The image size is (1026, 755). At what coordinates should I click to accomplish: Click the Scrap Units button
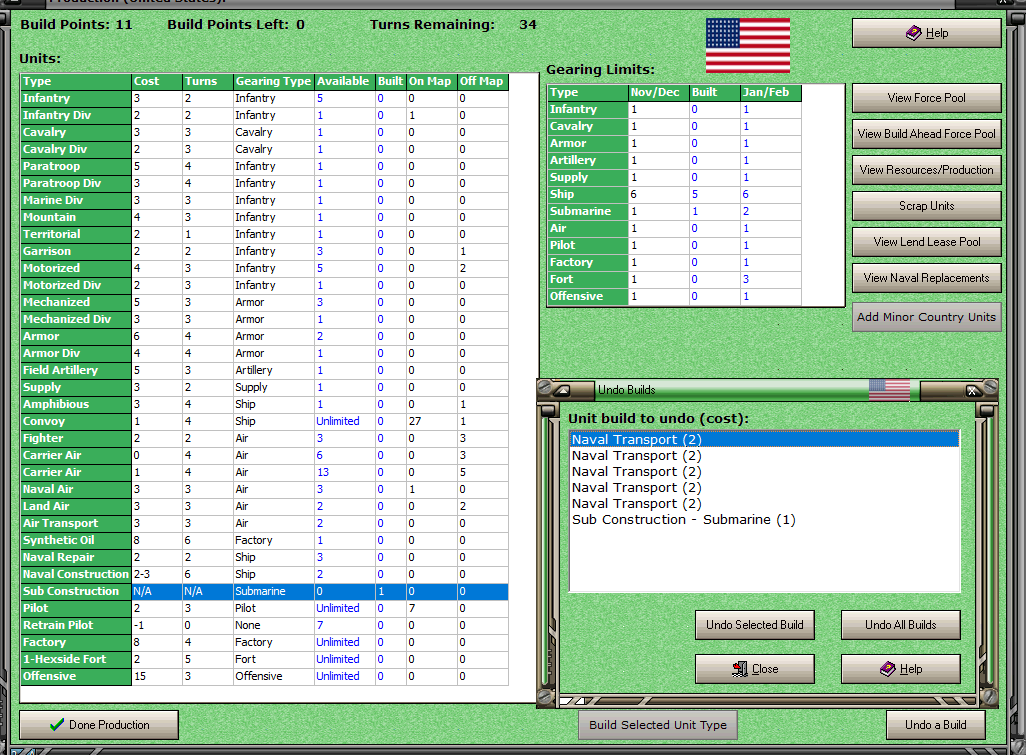926,205
